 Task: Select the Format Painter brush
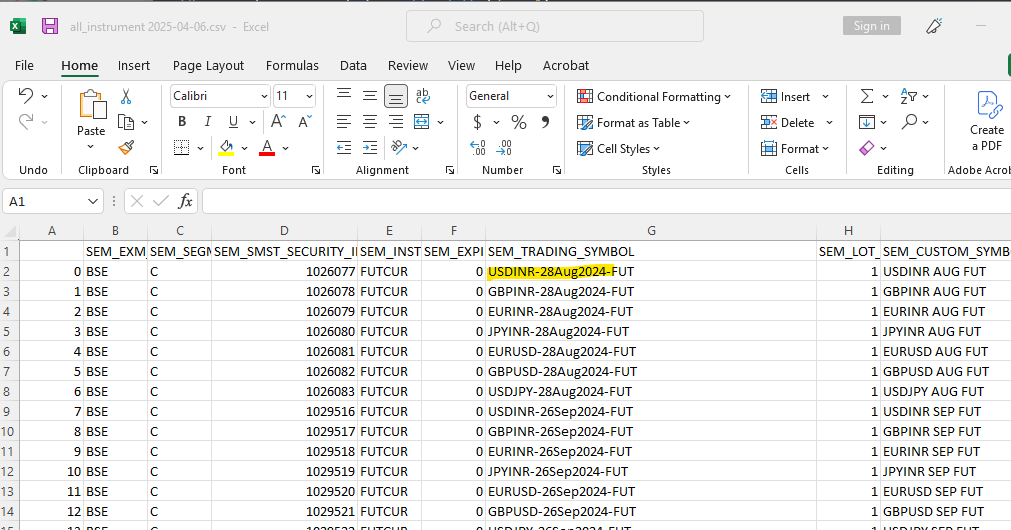(126, 148)
